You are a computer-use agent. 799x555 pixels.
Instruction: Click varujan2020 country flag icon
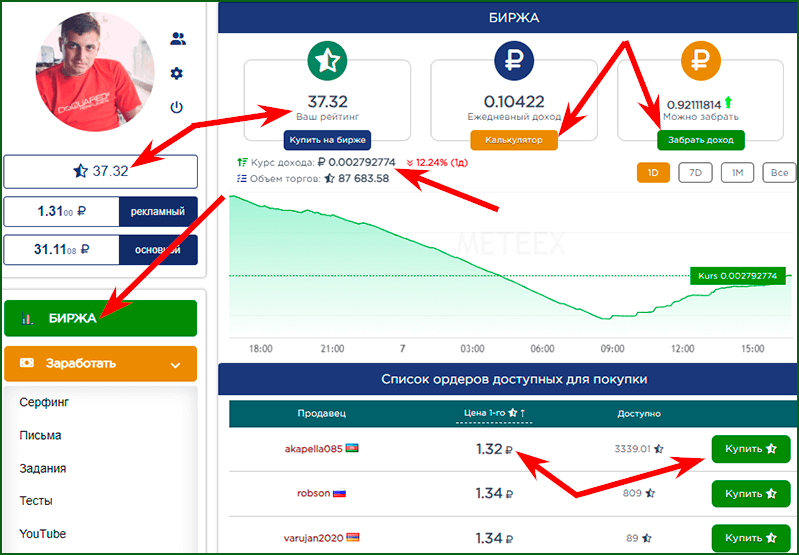point(353,538)
